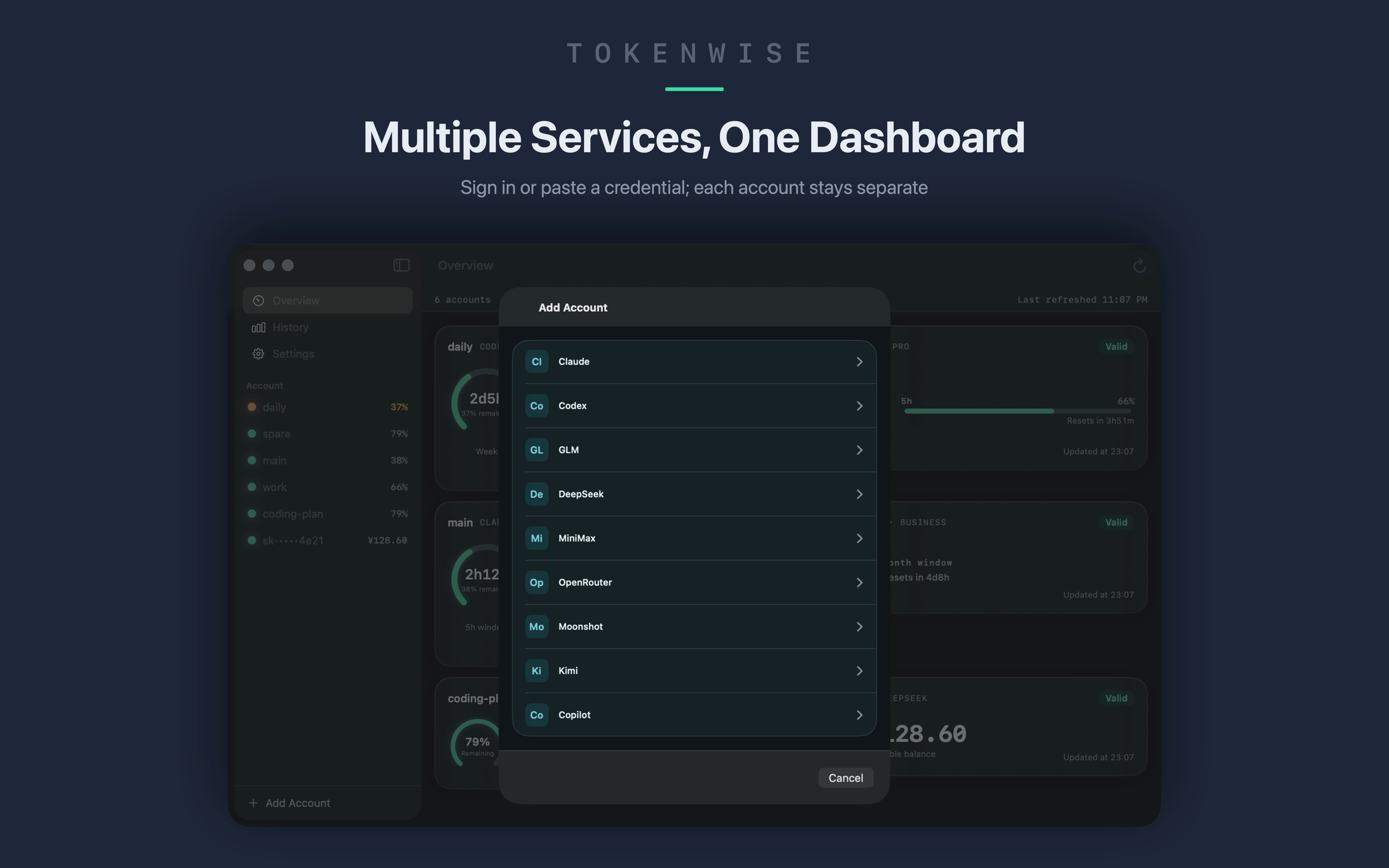Expand the DeepSeek row chevron
This screenshot has height=868, width=1389.
click(x=859, y=494)
